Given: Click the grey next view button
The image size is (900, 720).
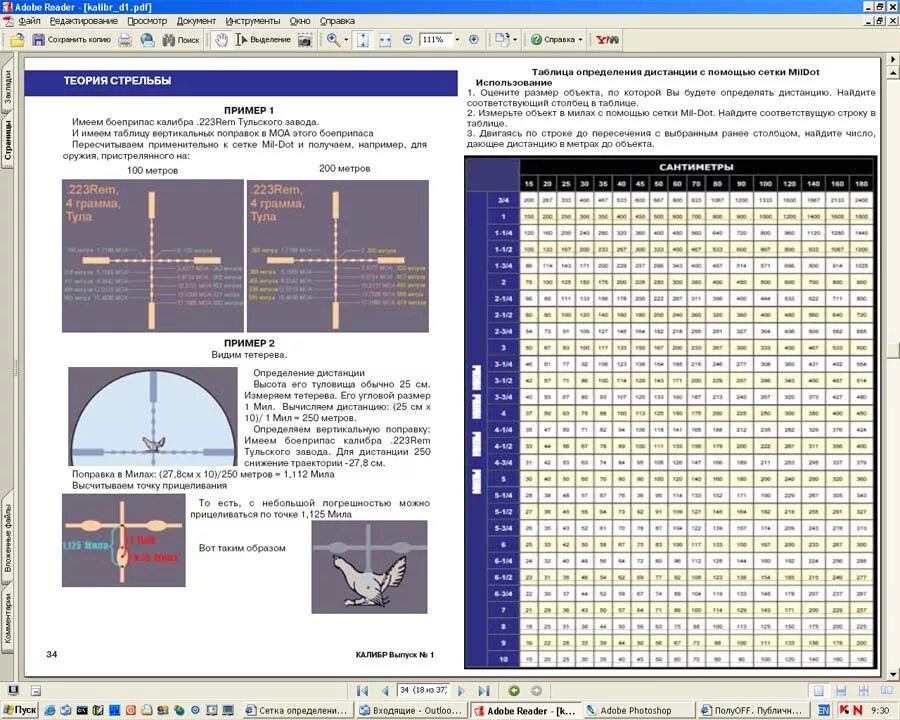Looking at the screenshot, I should click(536, 691).
